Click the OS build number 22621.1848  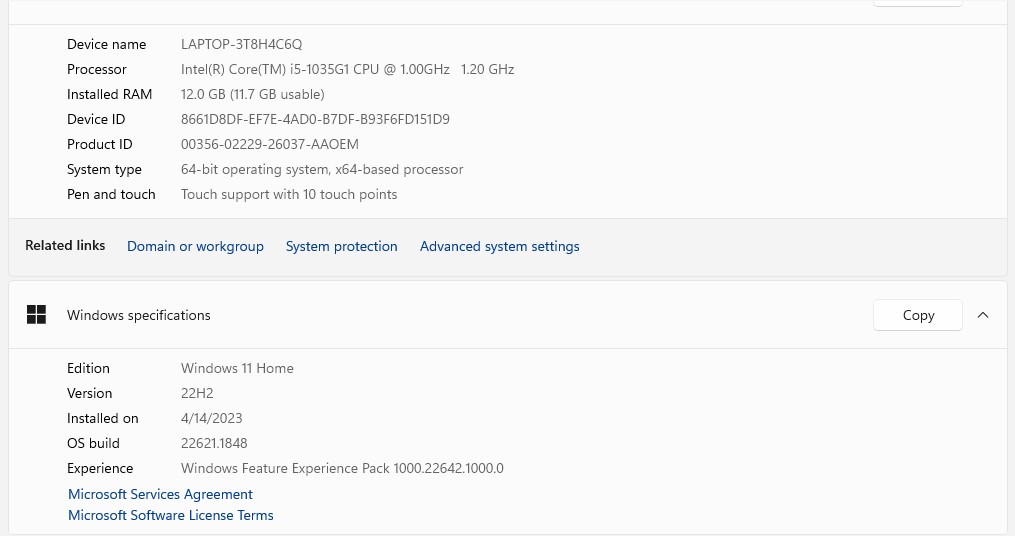214,443
